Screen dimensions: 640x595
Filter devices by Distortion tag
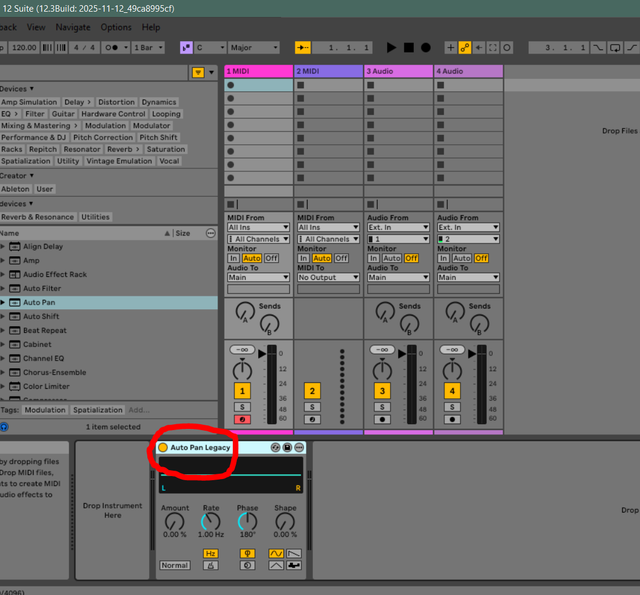(116, 102)
